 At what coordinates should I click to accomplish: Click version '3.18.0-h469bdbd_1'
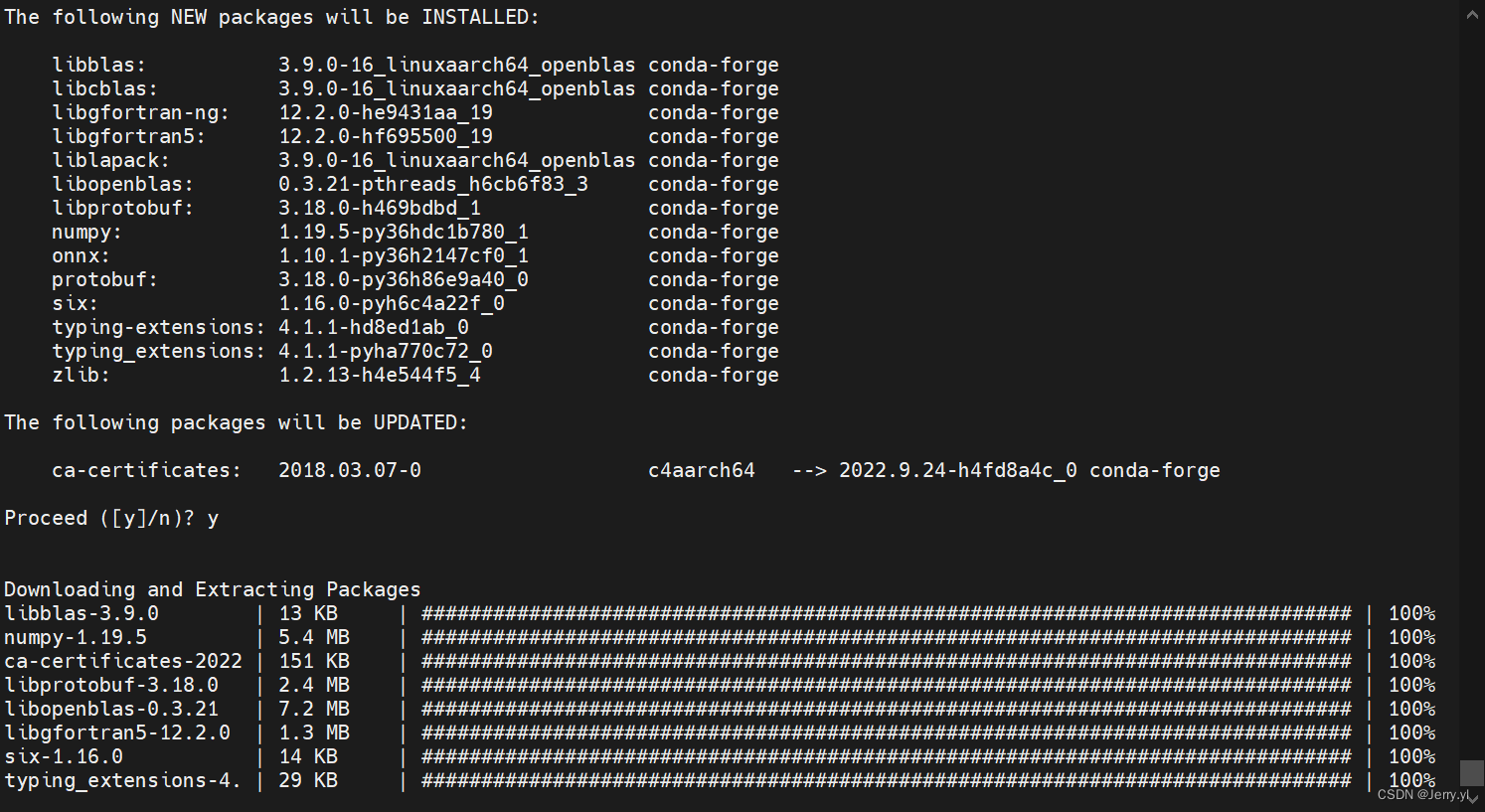click(x=380, y=209)
